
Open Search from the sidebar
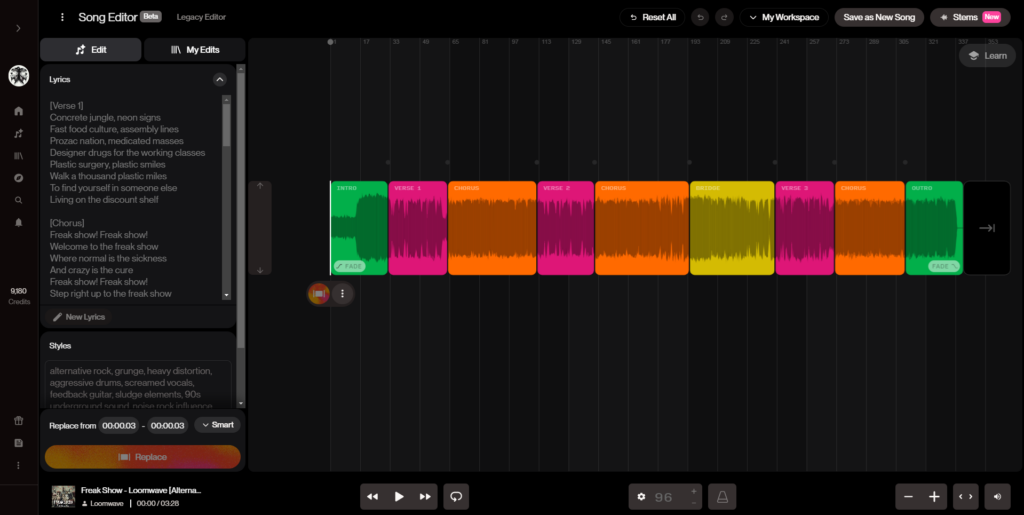pyautogui.click(x=18, y=200)
